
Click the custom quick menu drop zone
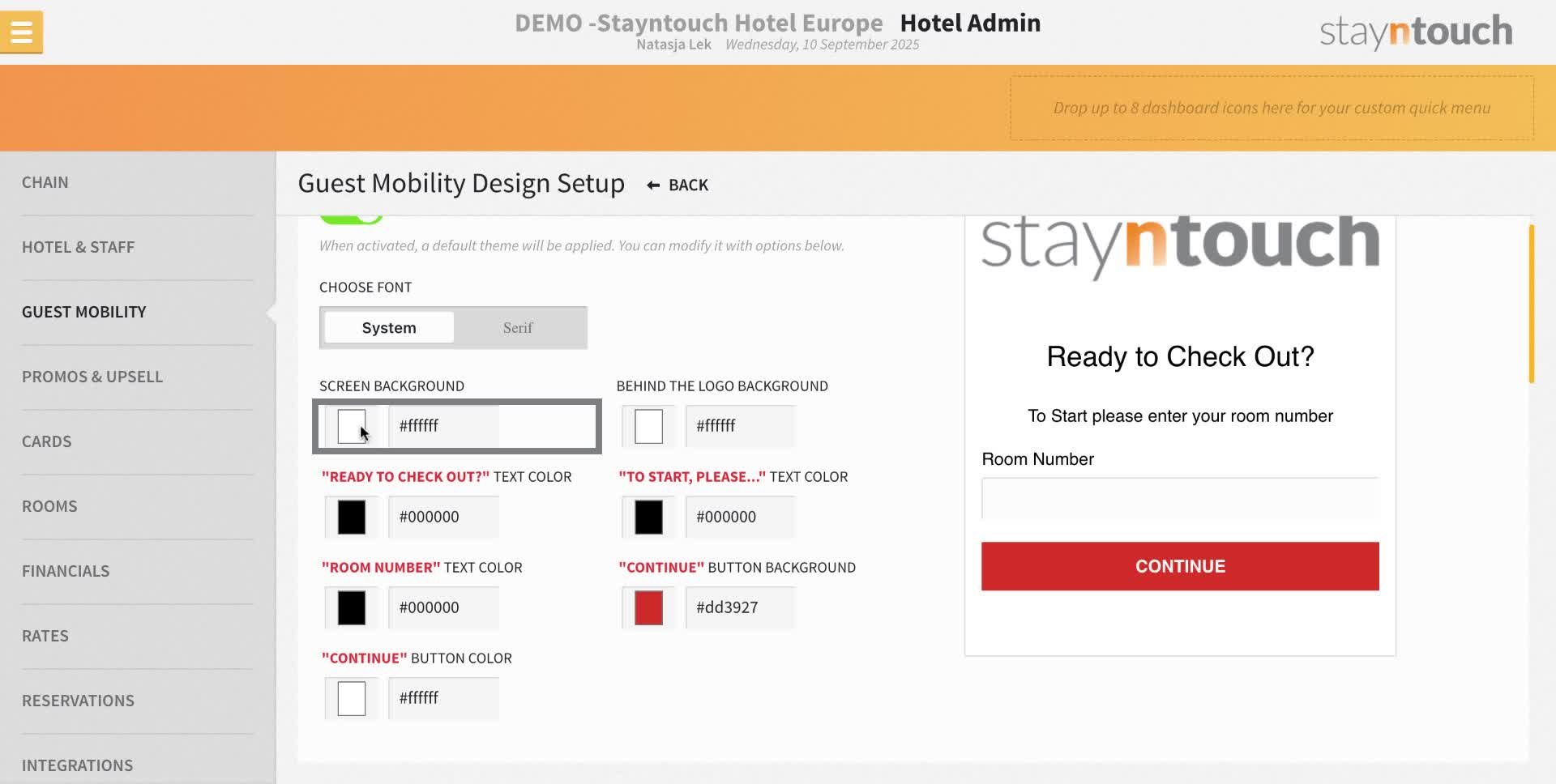pyautogui.click(x=1272, y=108)
